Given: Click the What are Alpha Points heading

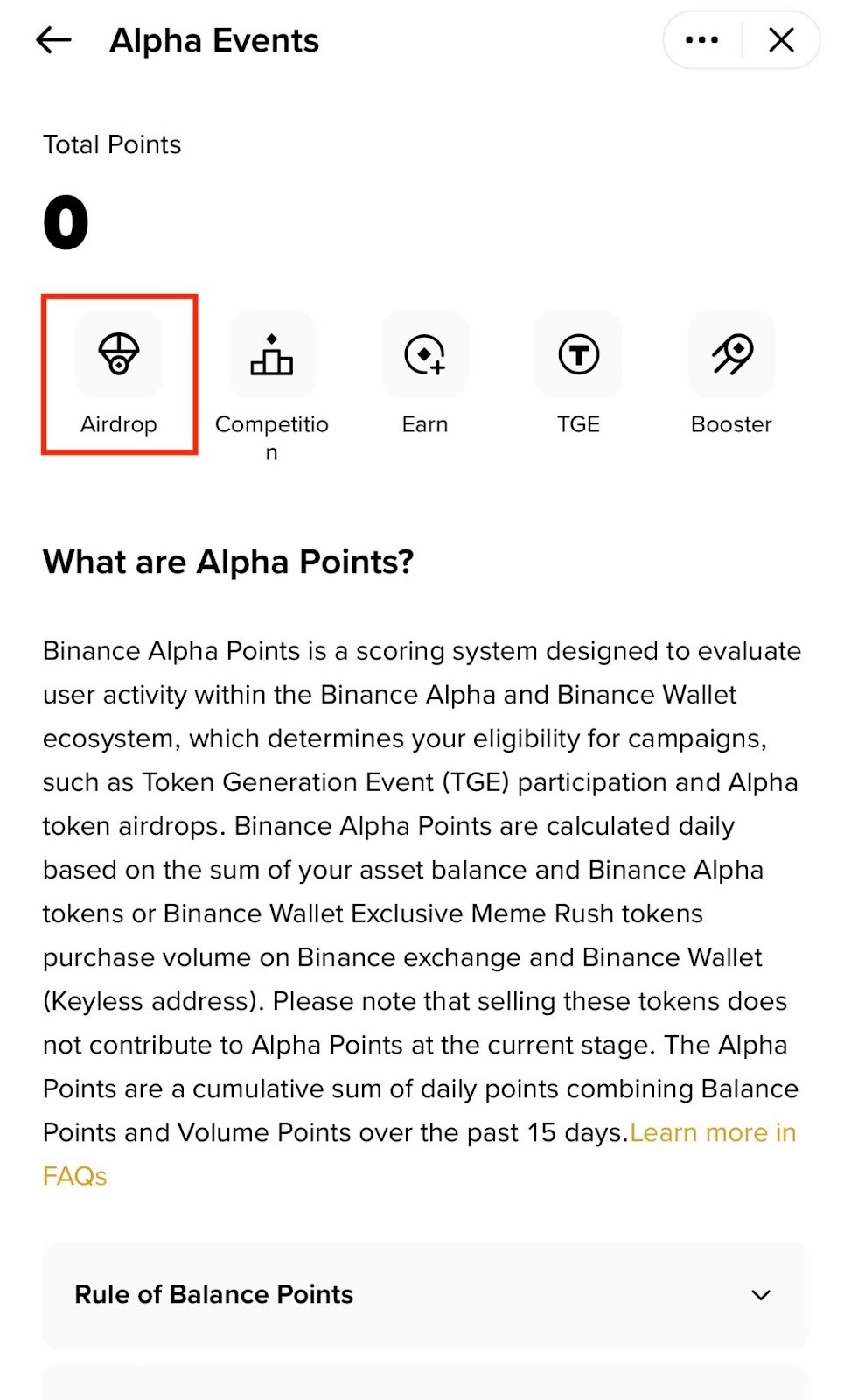Looking at the screenshot, I should click(228, 562).
